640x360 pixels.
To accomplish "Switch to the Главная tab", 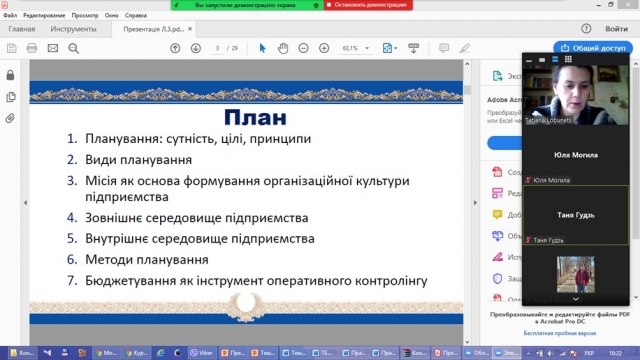I will tap(22, 29).
